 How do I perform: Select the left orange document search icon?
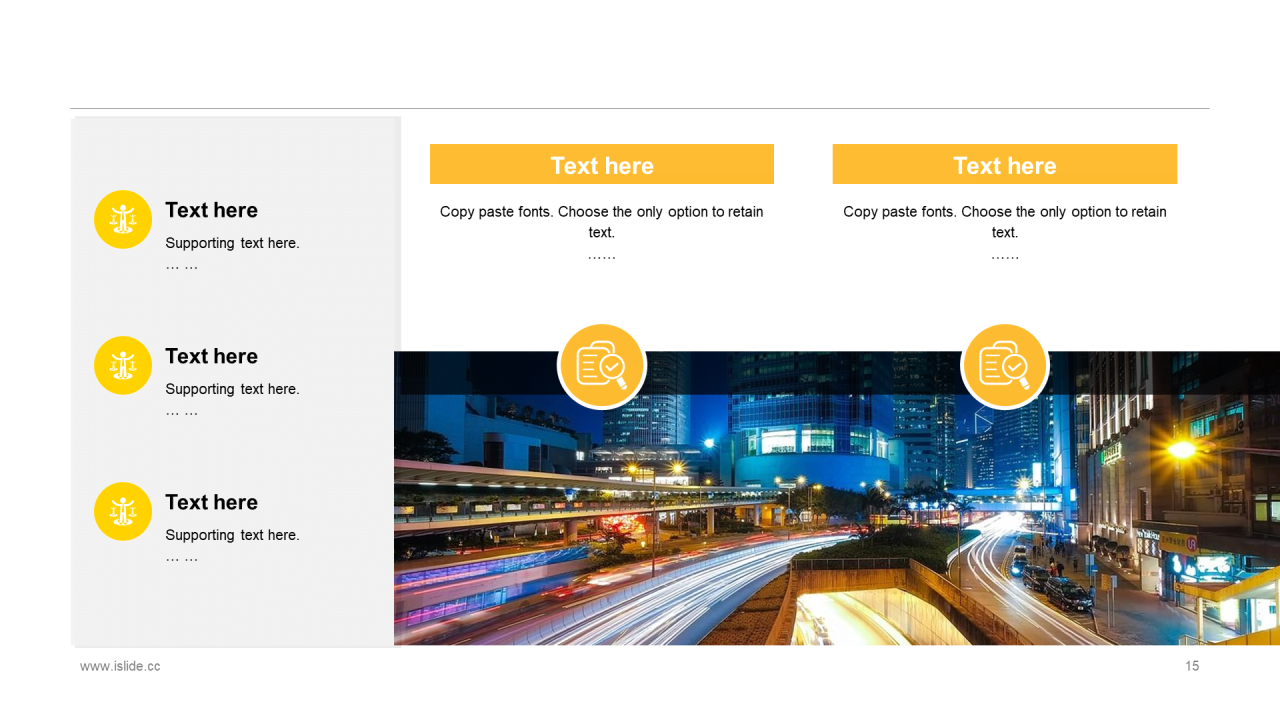tap(601, 366)
